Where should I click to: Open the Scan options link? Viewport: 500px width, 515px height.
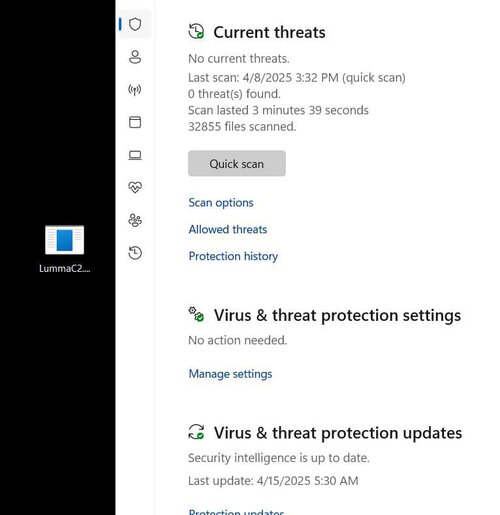tap(221, 203)
